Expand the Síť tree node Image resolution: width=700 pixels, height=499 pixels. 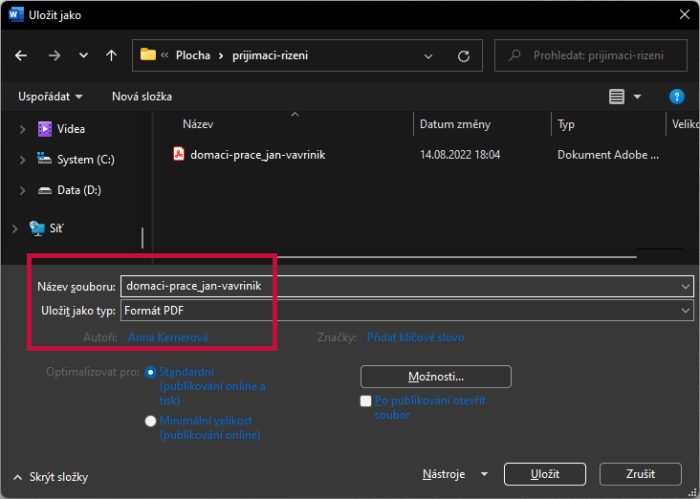[x=15, y=229]
